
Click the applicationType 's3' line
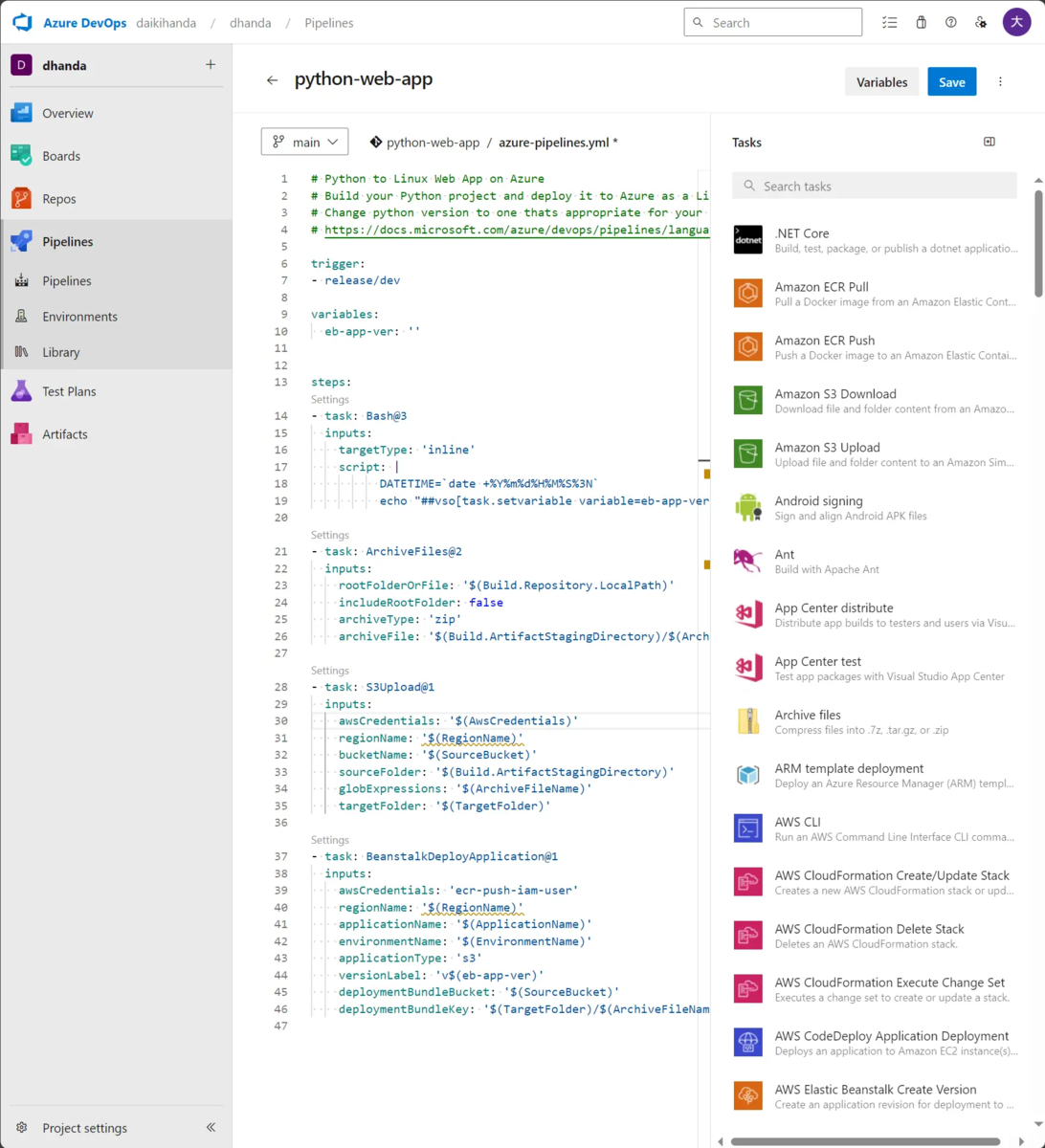tap(410, 958)
